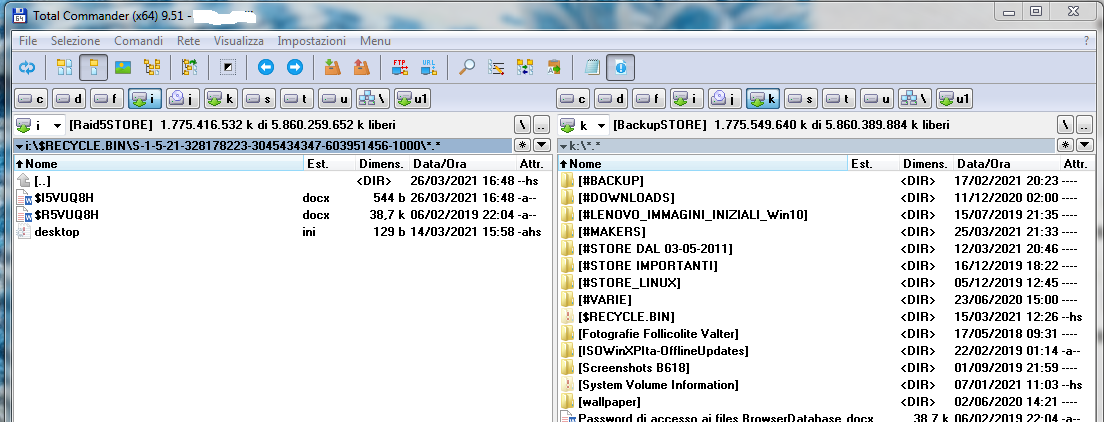
Task: Open left panel directory history arrow
Action: tap(541, 145)
